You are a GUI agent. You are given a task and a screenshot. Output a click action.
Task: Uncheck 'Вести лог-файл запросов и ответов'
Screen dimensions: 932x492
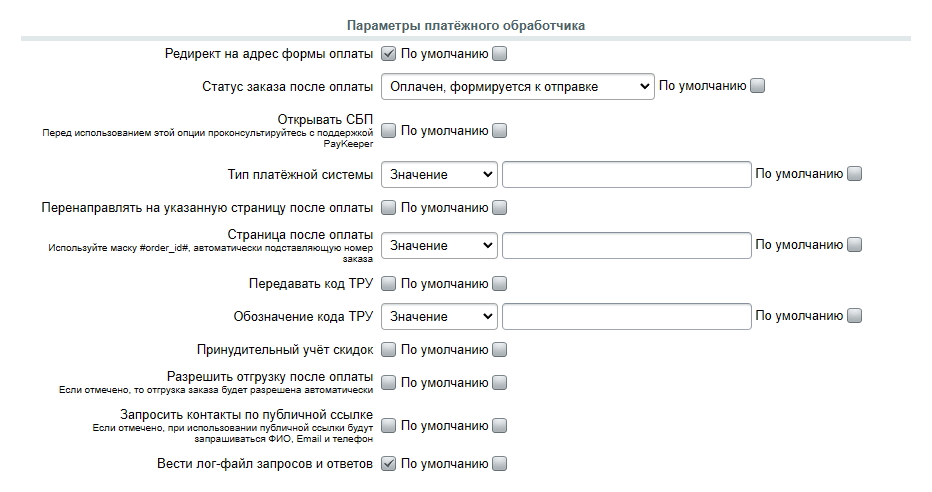(x=389, y=464)
